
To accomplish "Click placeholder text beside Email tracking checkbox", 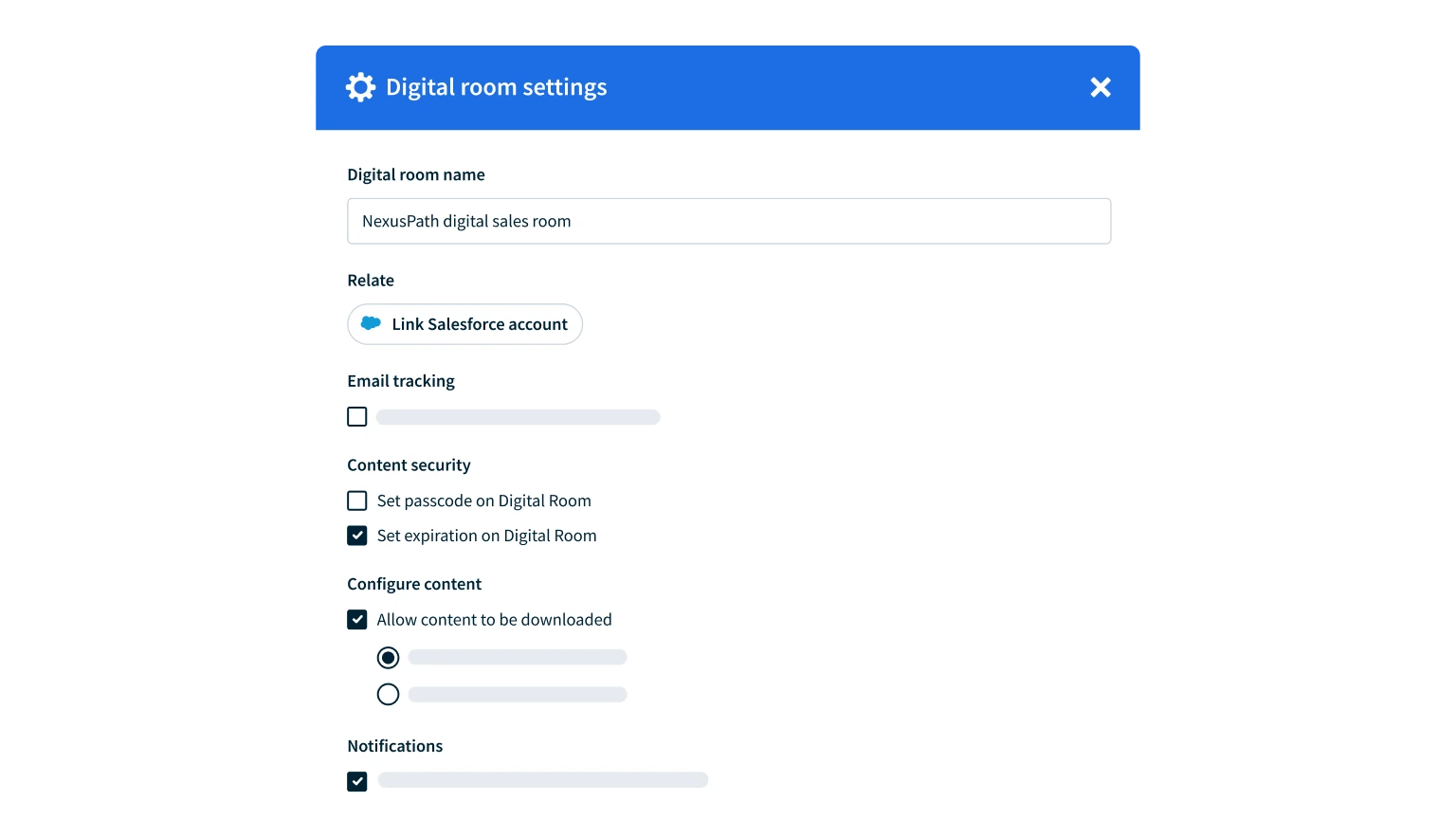I will click(518, 417).
